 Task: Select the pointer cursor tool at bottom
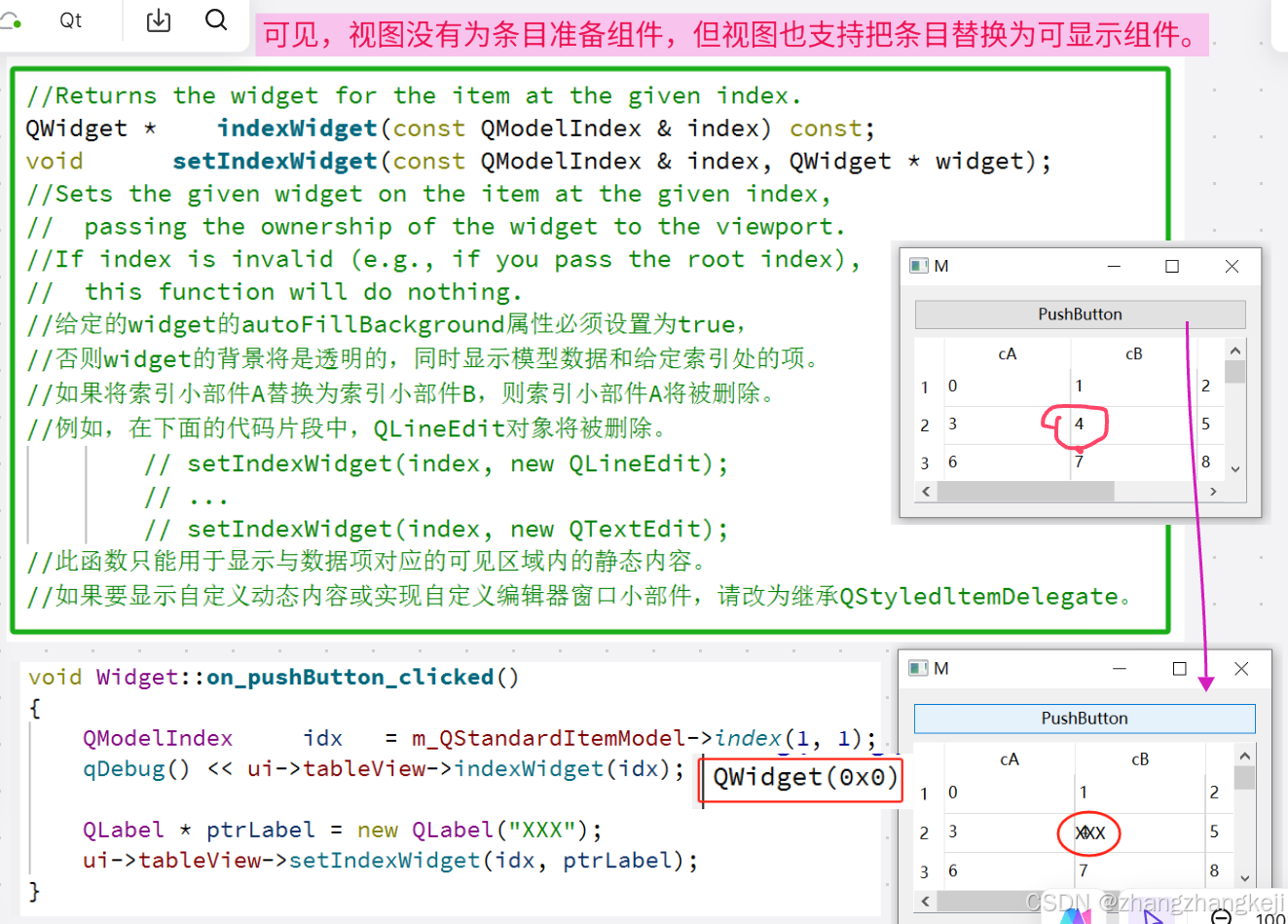pos(1154,916)
